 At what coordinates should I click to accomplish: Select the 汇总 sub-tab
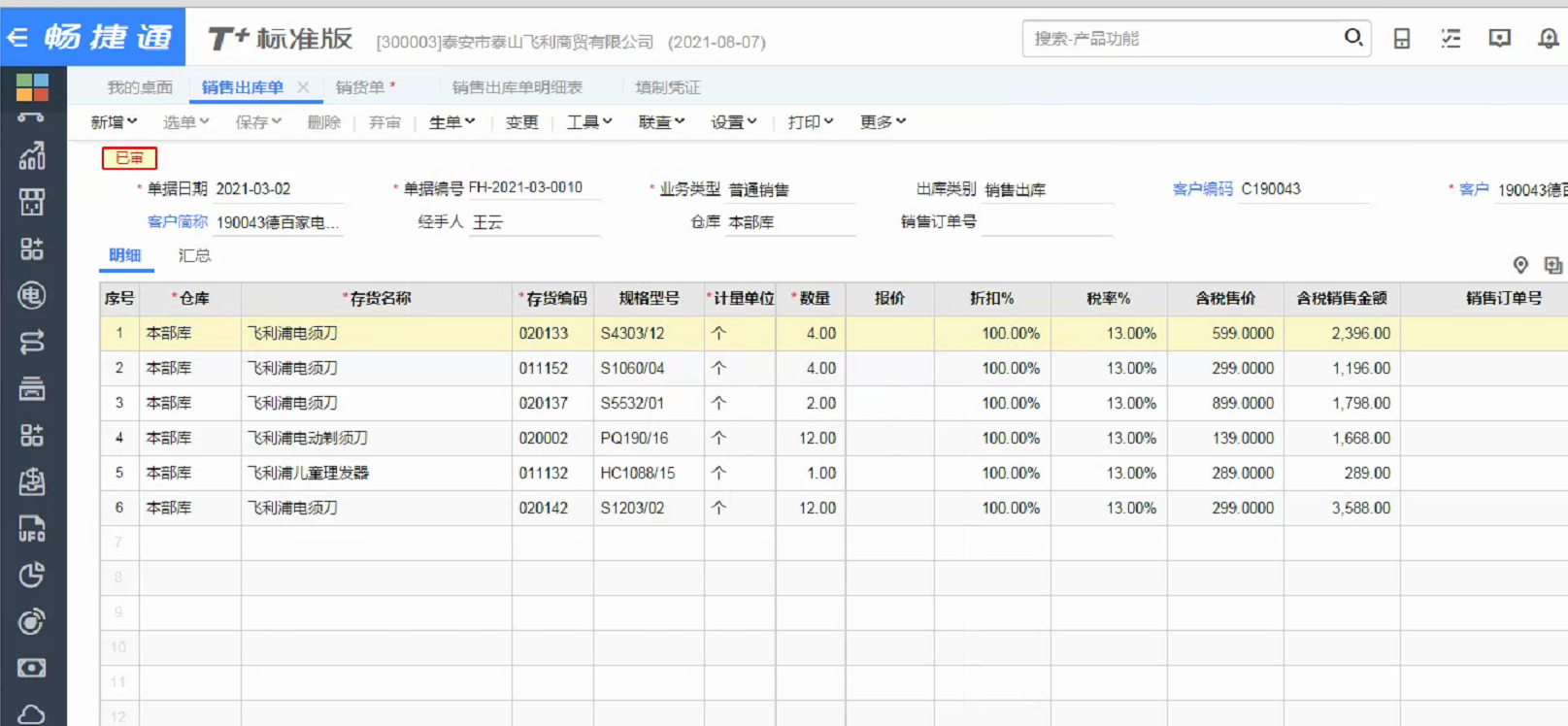click(x=194, y=255)
